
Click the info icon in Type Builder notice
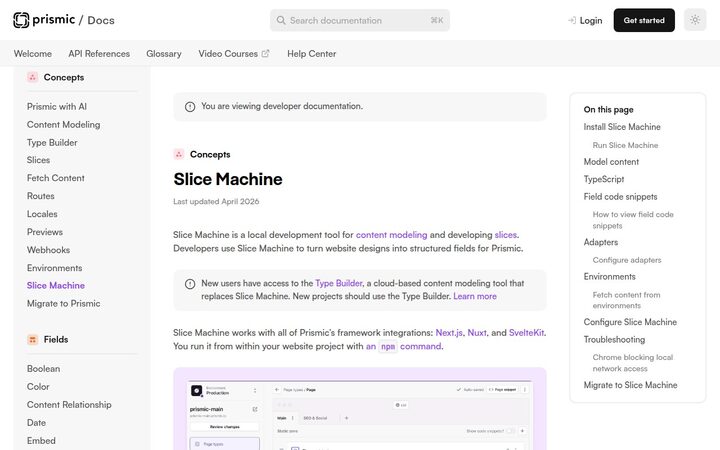[x=190, y=284]
